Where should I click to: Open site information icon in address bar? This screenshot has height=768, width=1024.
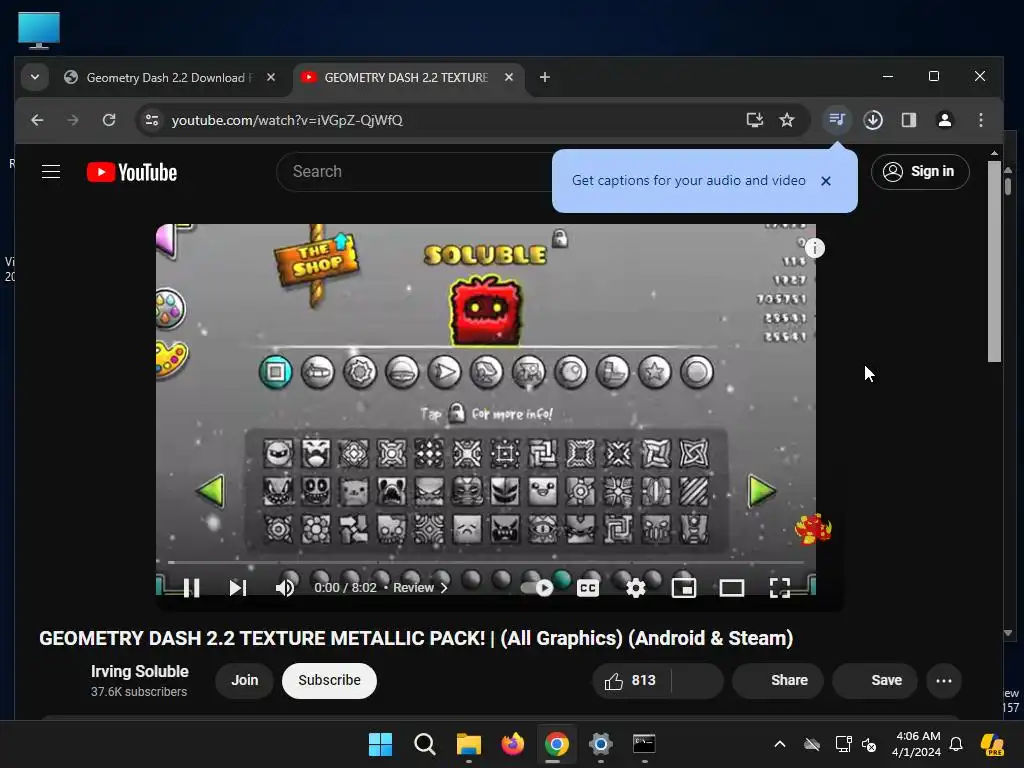[152, 120]
